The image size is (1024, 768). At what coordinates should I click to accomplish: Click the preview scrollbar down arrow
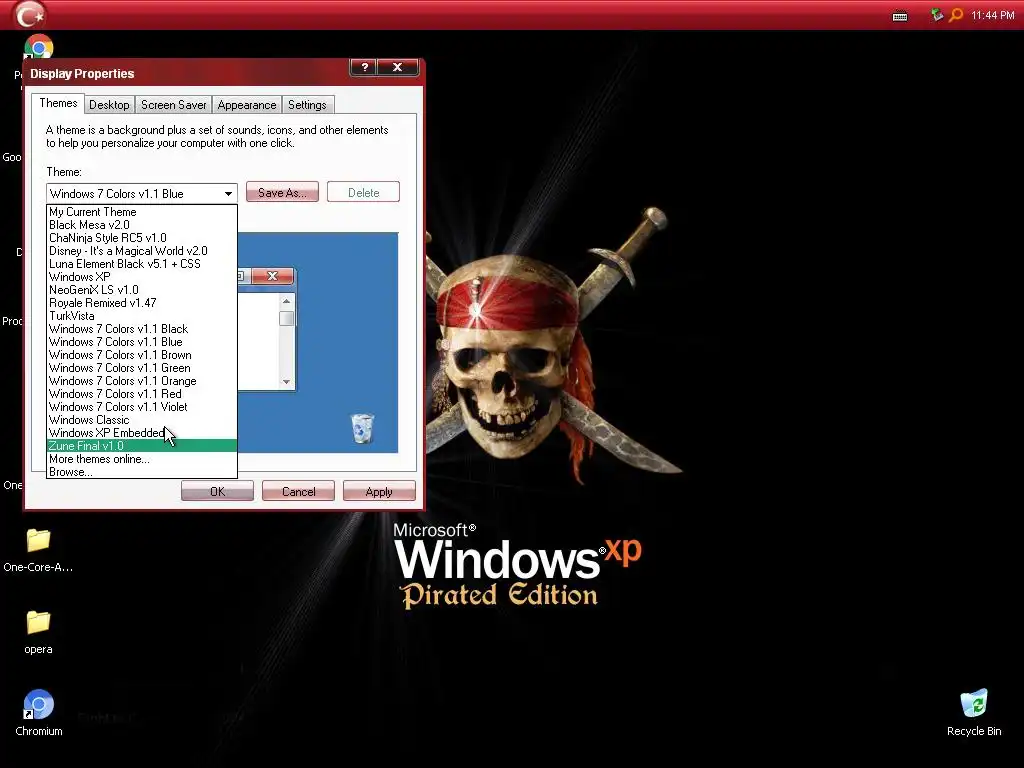[x=286, y=382]
